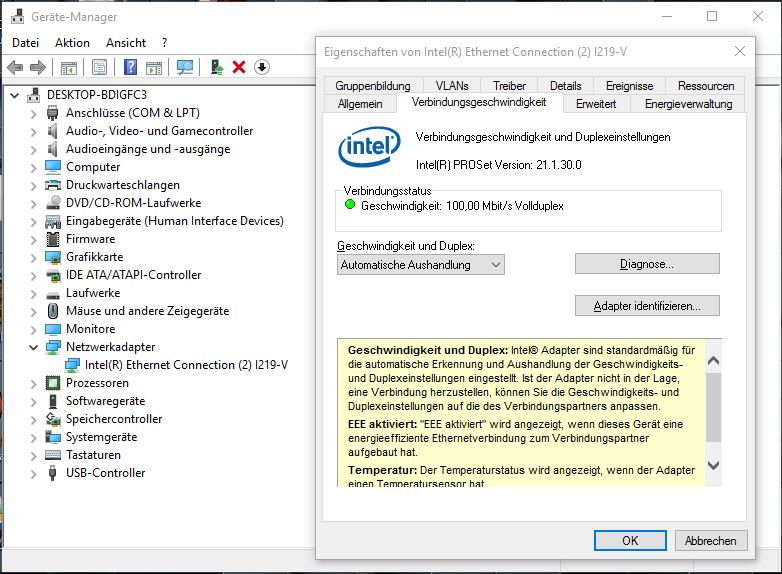The width and height of the screenshot is (782, 574).
Task: Select the Intel Ethernet Connection I219-V device
Action: click(186, 365)
